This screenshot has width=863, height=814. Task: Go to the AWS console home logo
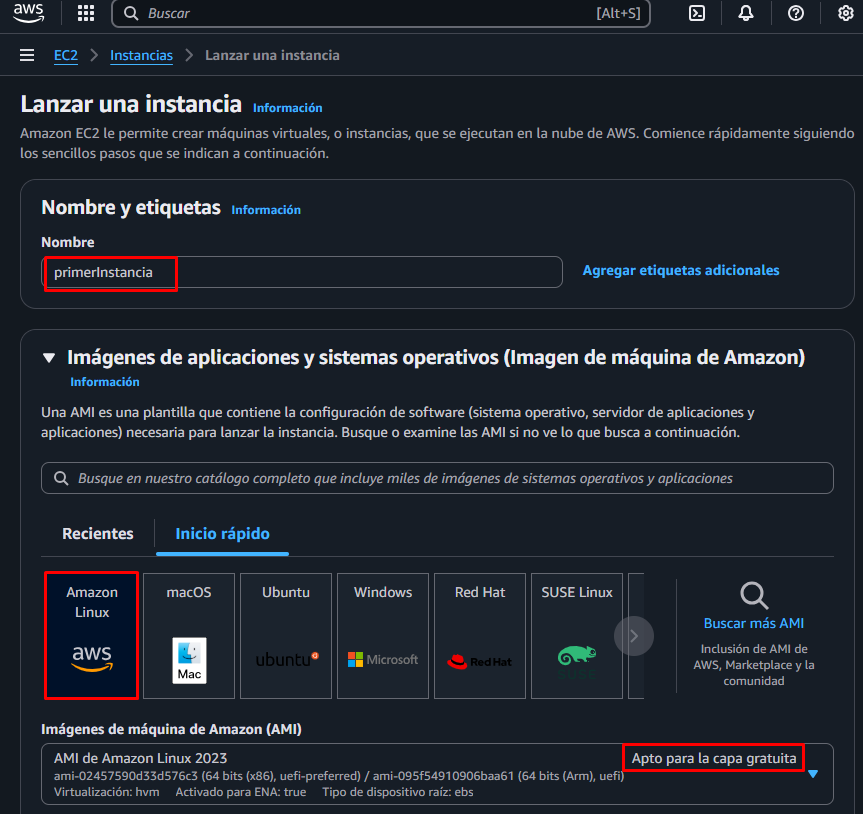tap(29, 13)
